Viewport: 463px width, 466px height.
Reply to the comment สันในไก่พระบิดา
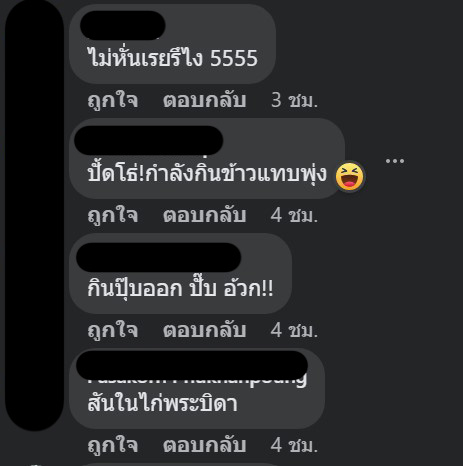[x=204, y=445]
